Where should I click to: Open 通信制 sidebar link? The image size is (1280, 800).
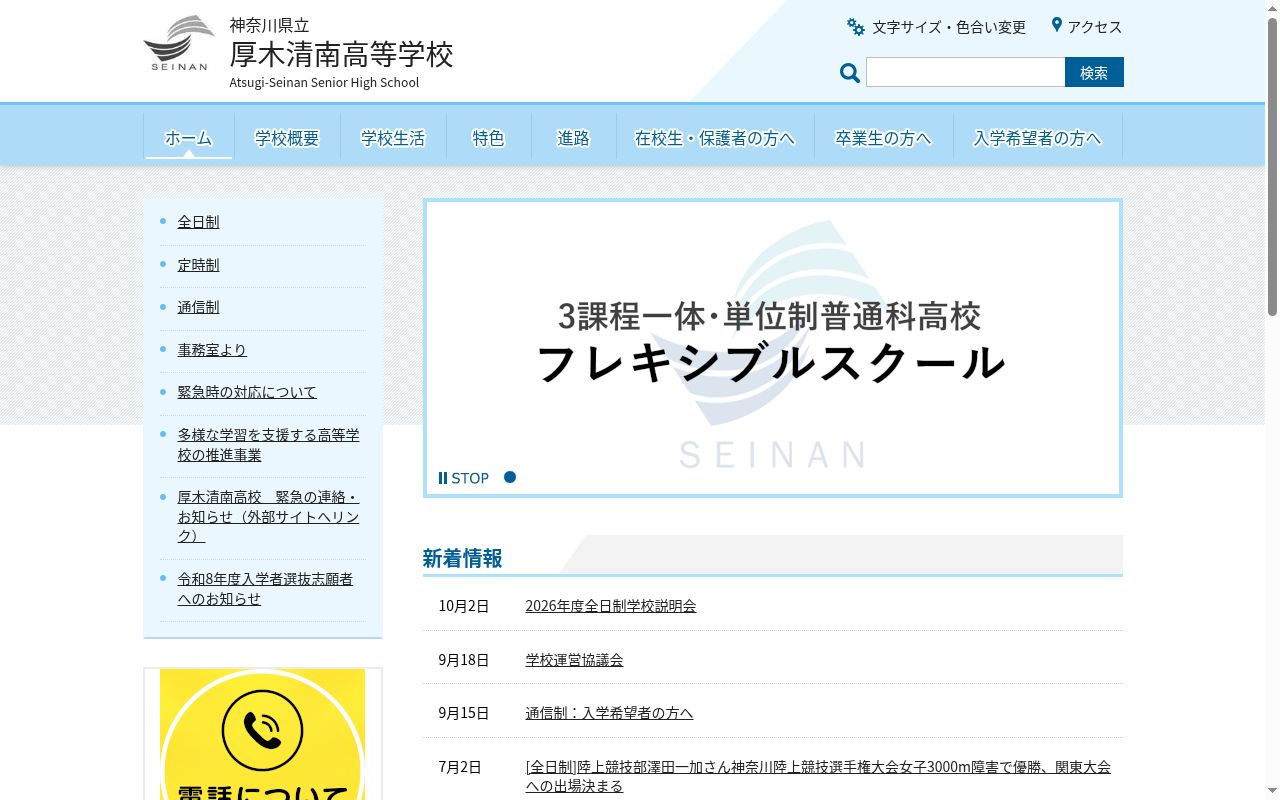198,307
